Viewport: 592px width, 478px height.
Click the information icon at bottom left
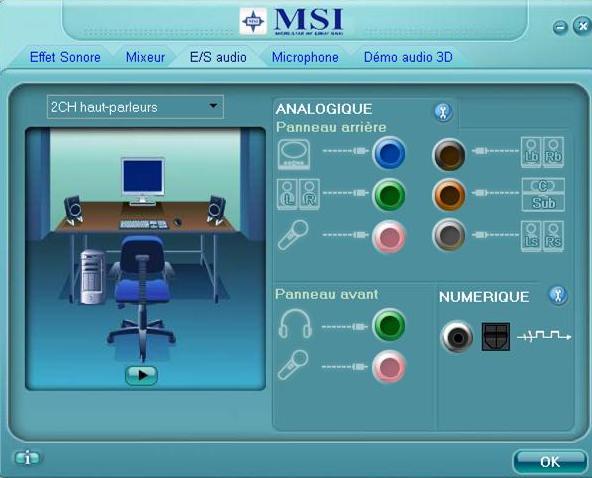[x=28, y=458]
